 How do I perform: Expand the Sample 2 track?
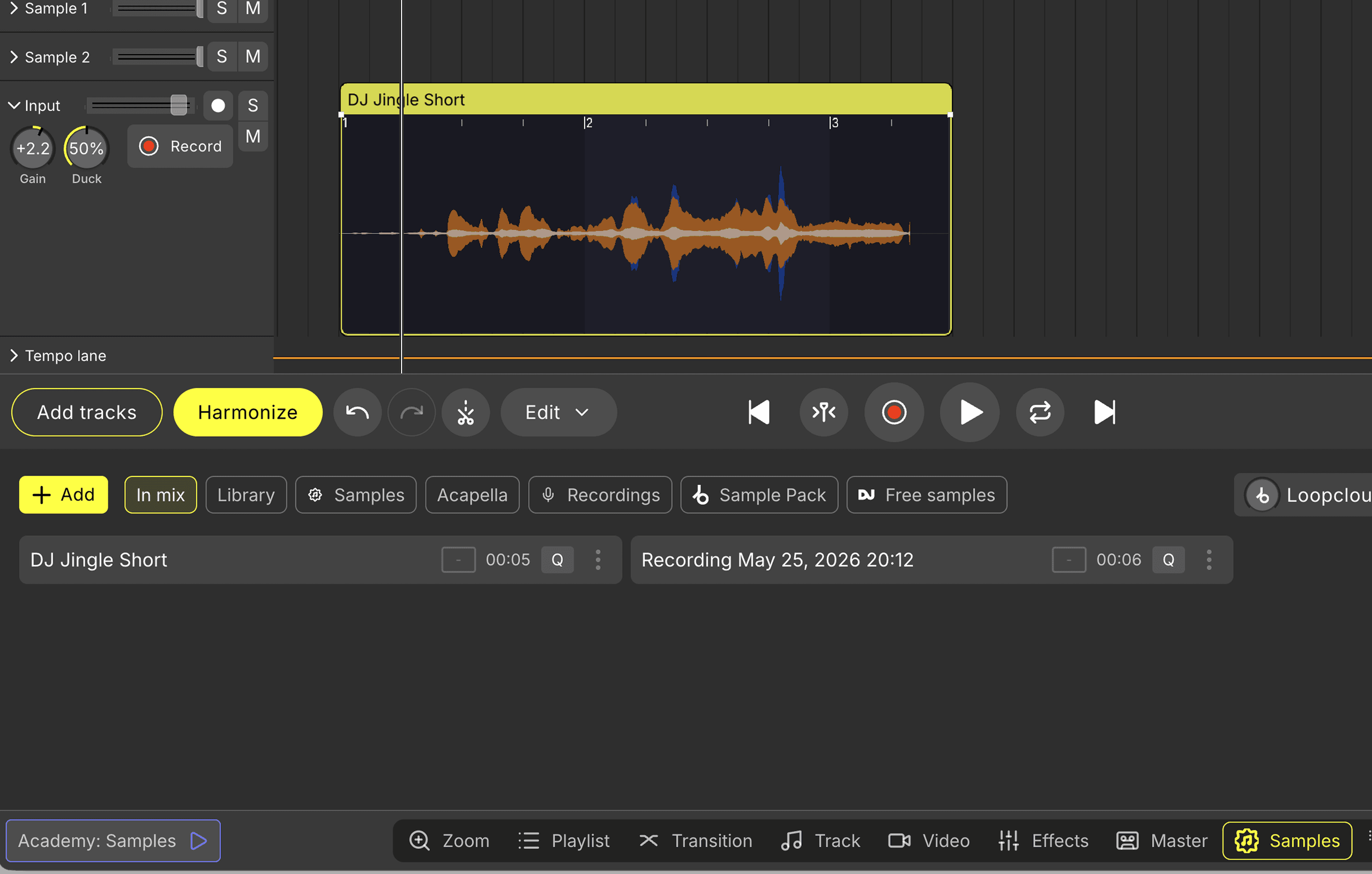(14, 57)
